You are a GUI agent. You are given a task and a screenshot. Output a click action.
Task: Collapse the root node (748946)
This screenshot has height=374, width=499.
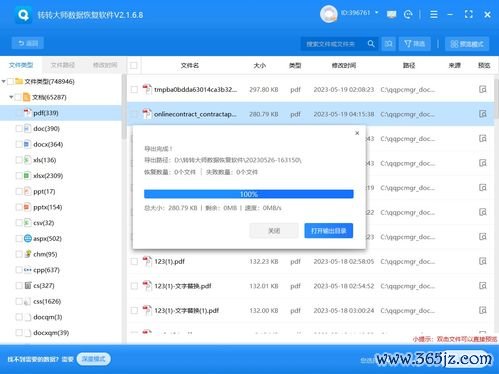point(3,81)
